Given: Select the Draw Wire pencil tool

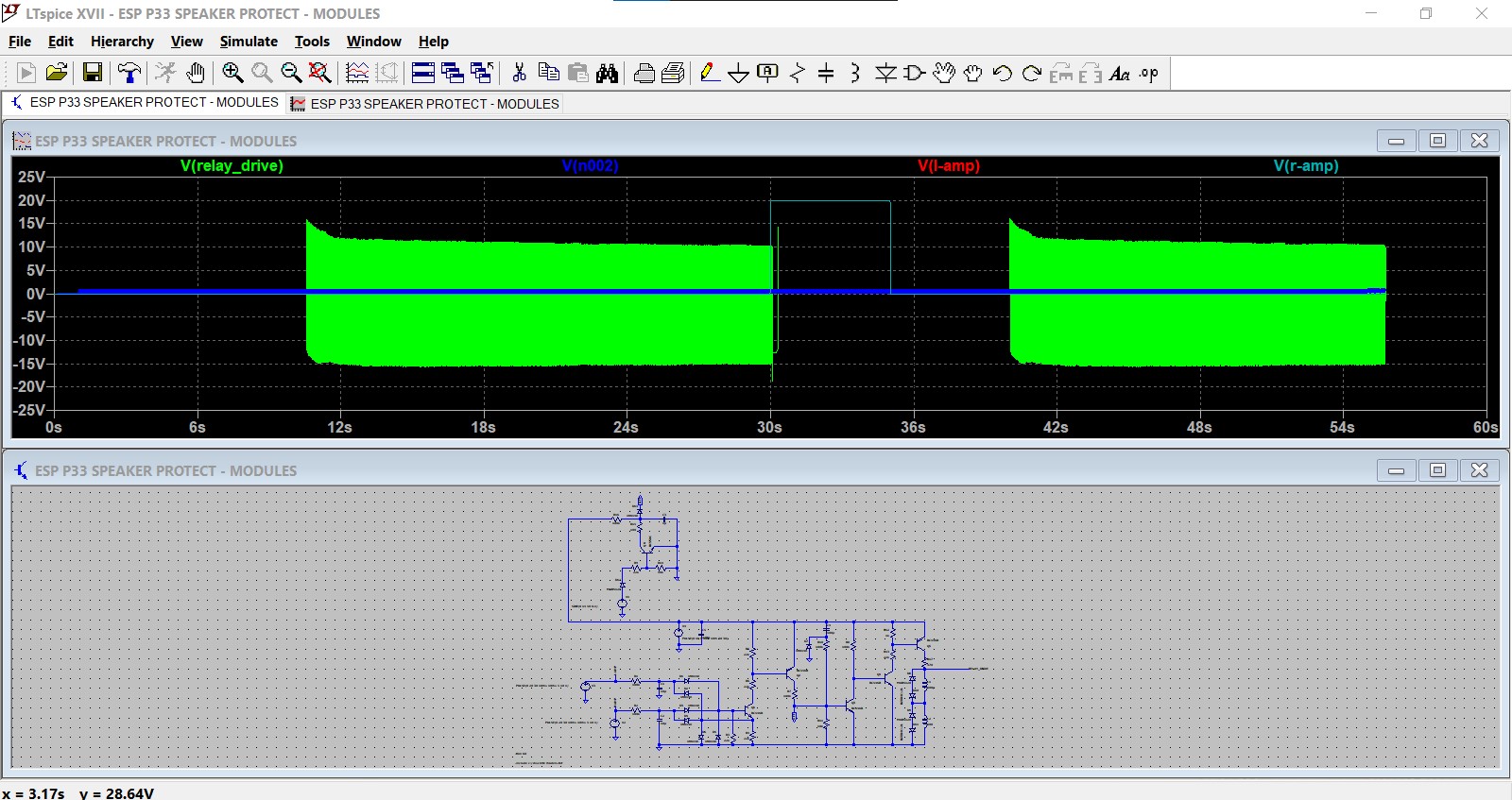Looking at the screenshot, I should click(x=710, y=73).
